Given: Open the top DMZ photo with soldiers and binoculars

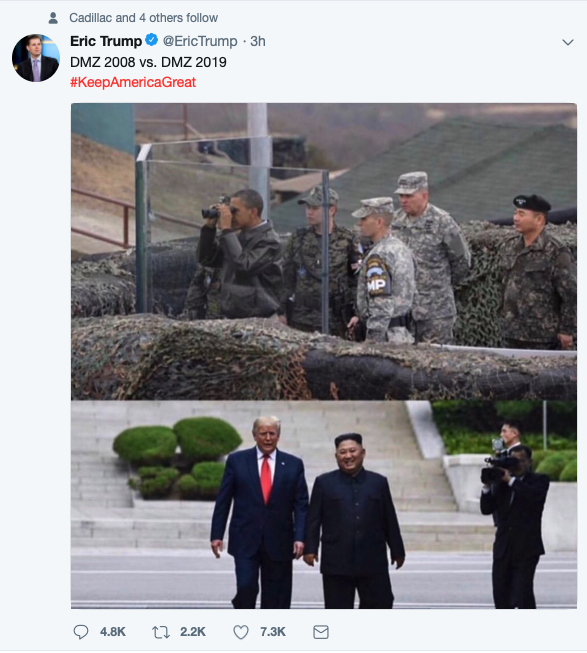Looking at the screenshot, I should pyautogui.click(x=324, y=252).
